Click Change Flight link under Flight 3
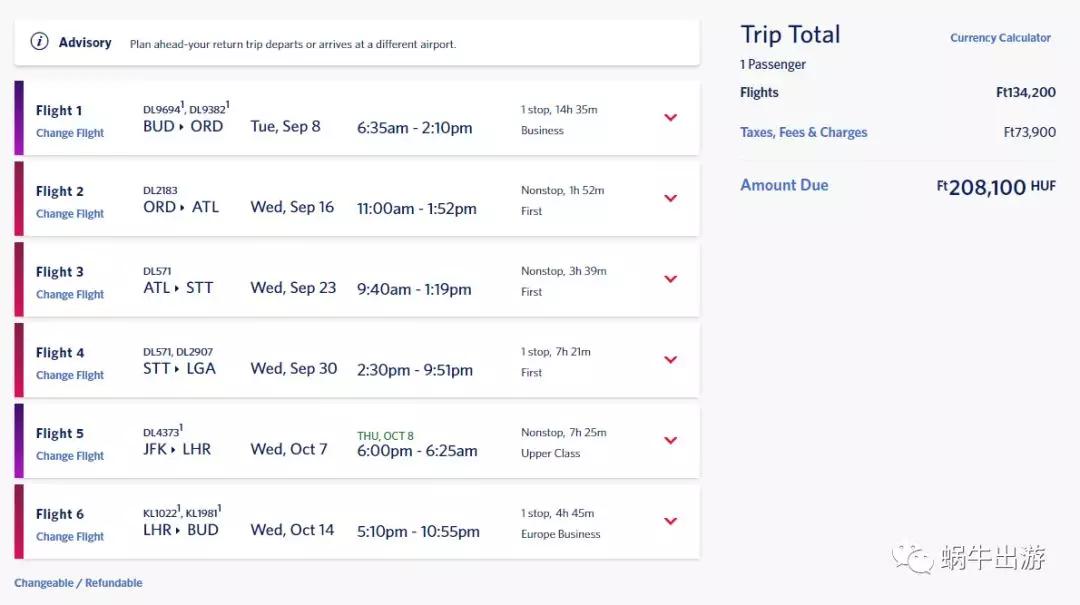 click(70, 295)
